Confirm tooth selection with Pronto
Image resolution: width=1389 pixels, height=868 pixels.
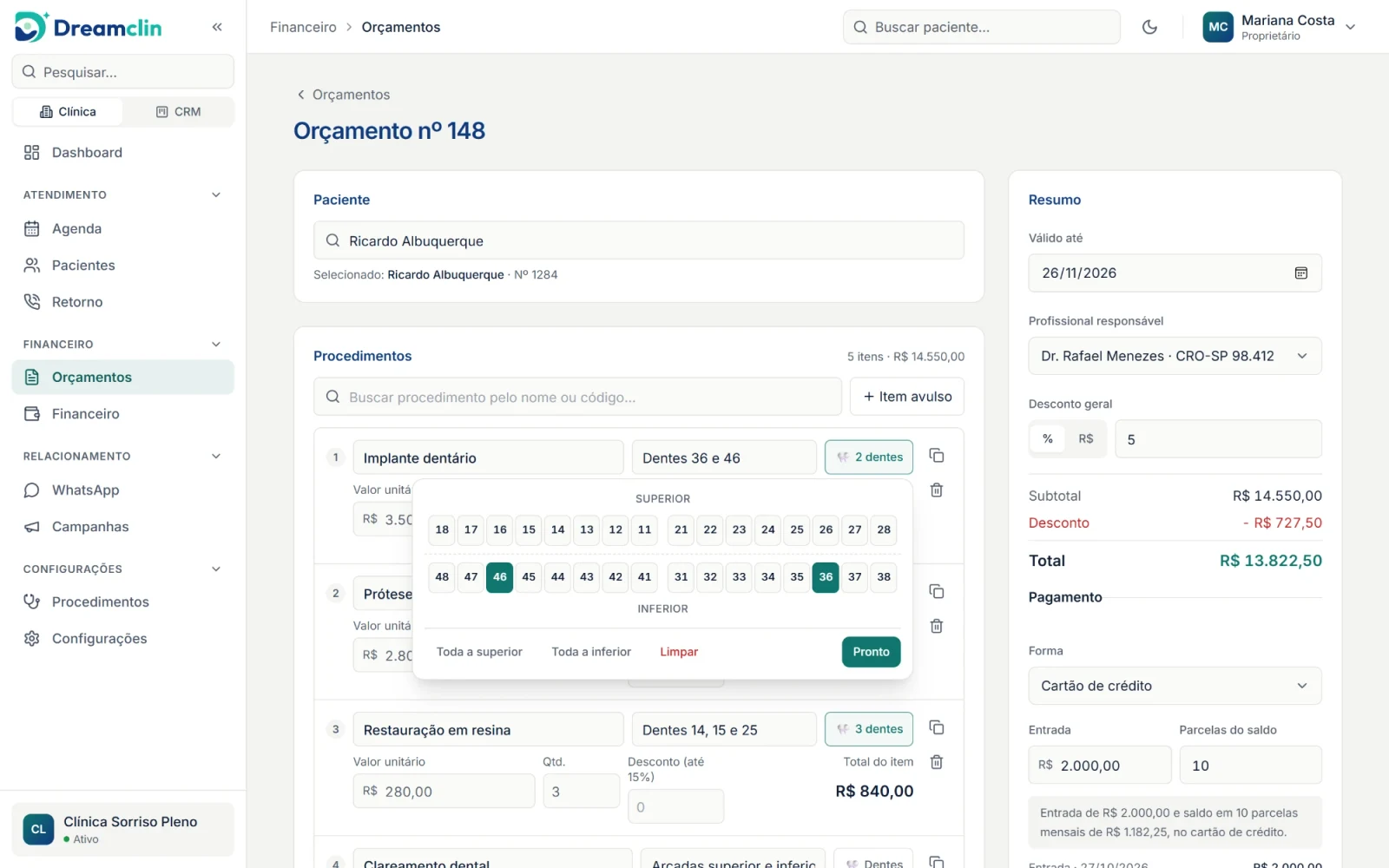click(x=871, y=652)
